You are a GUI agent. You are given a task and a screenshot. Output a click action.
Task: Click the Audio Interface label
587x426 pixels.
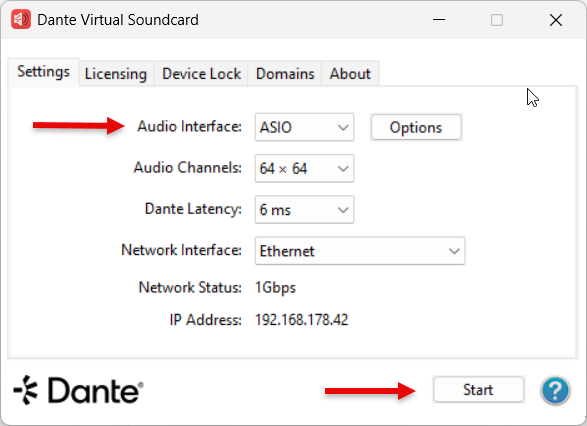189,126
